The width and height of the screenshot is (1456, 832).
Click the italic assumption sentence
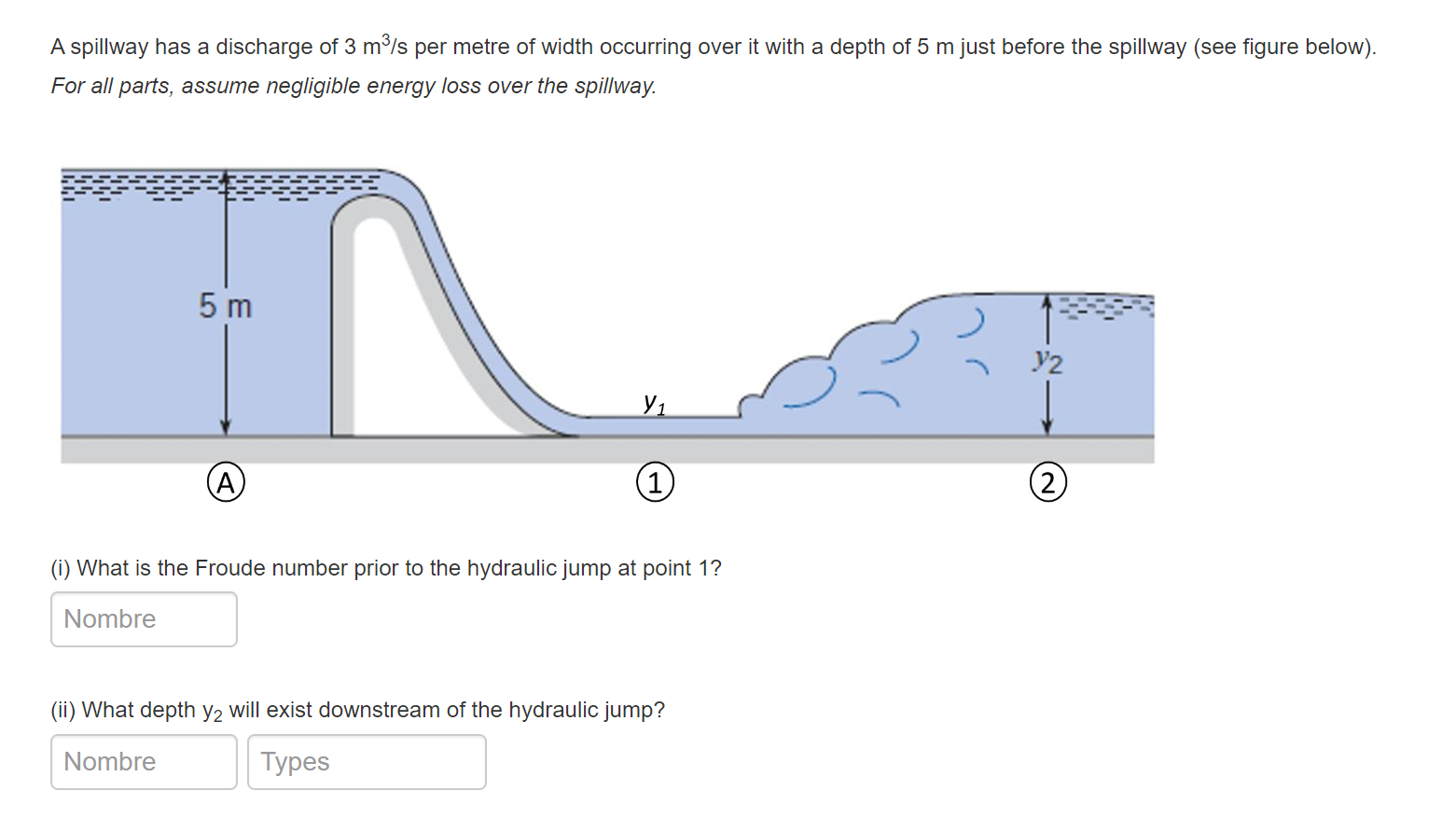[x=353, y=85]
